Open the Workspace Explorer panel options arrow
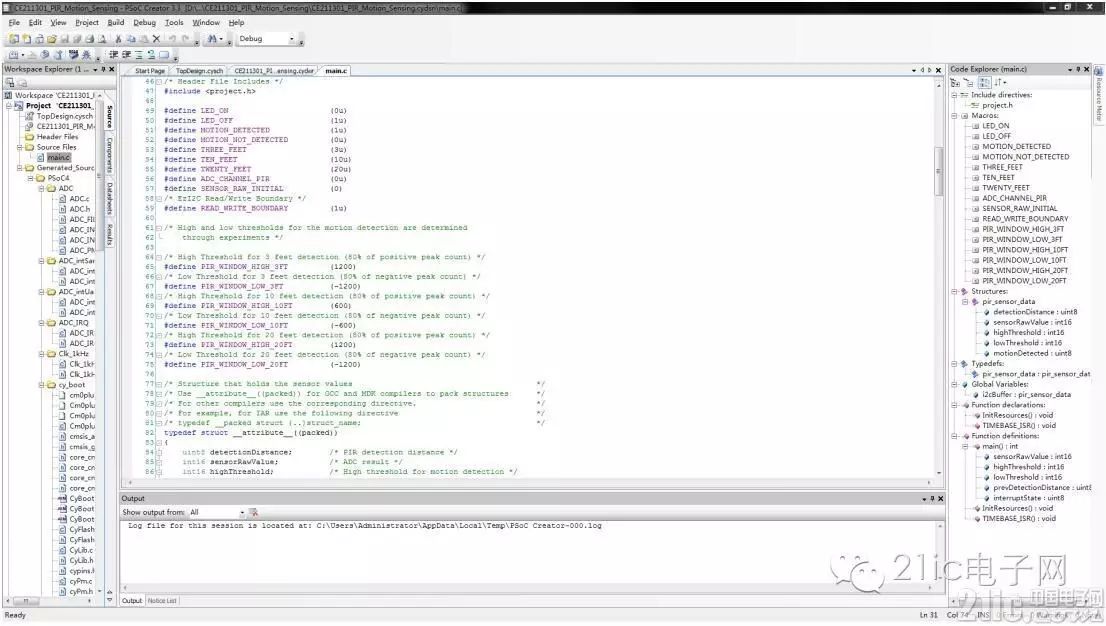The height and width of the screenshot is (626, 1106). point(95,69)
